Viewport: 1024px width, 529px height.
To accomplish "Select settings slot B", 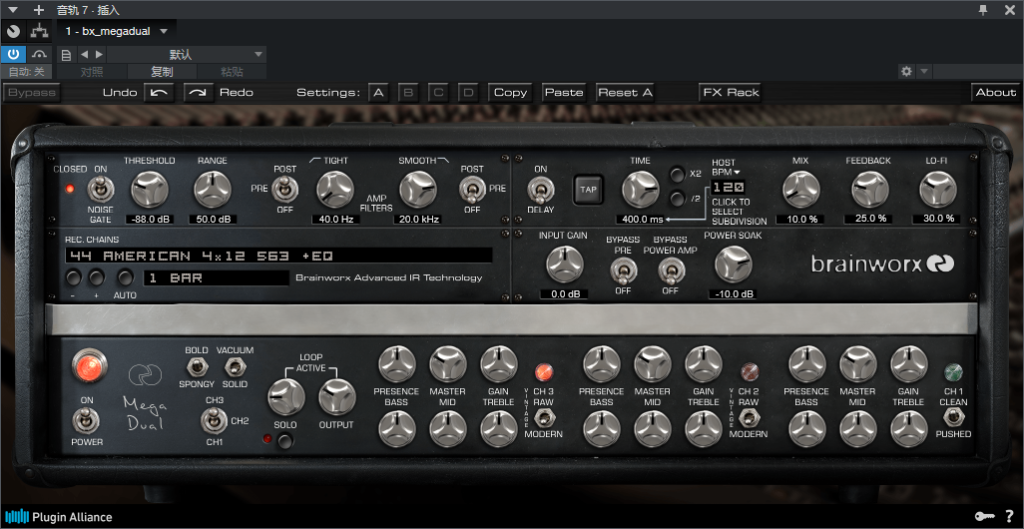I will pos(408,92).
